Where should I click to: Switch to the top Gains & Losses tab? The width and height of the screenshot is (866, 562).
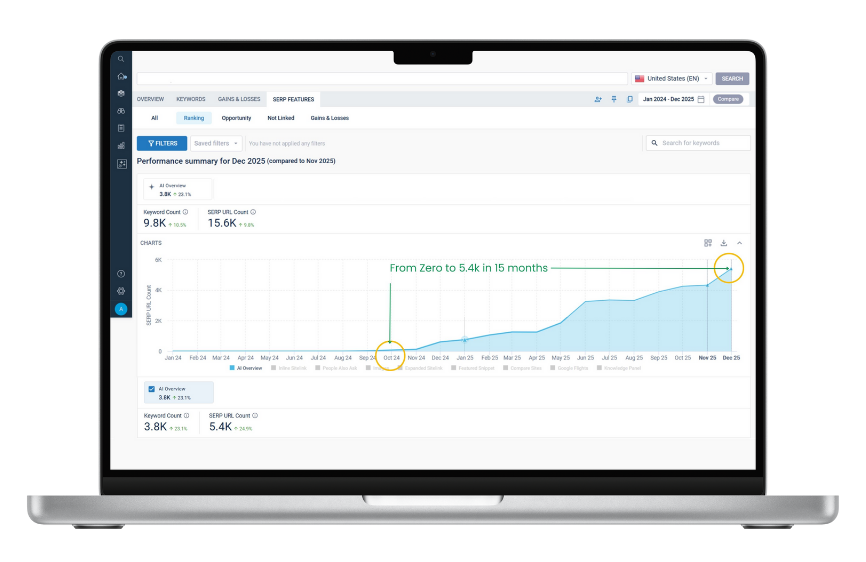click(239, 99)
